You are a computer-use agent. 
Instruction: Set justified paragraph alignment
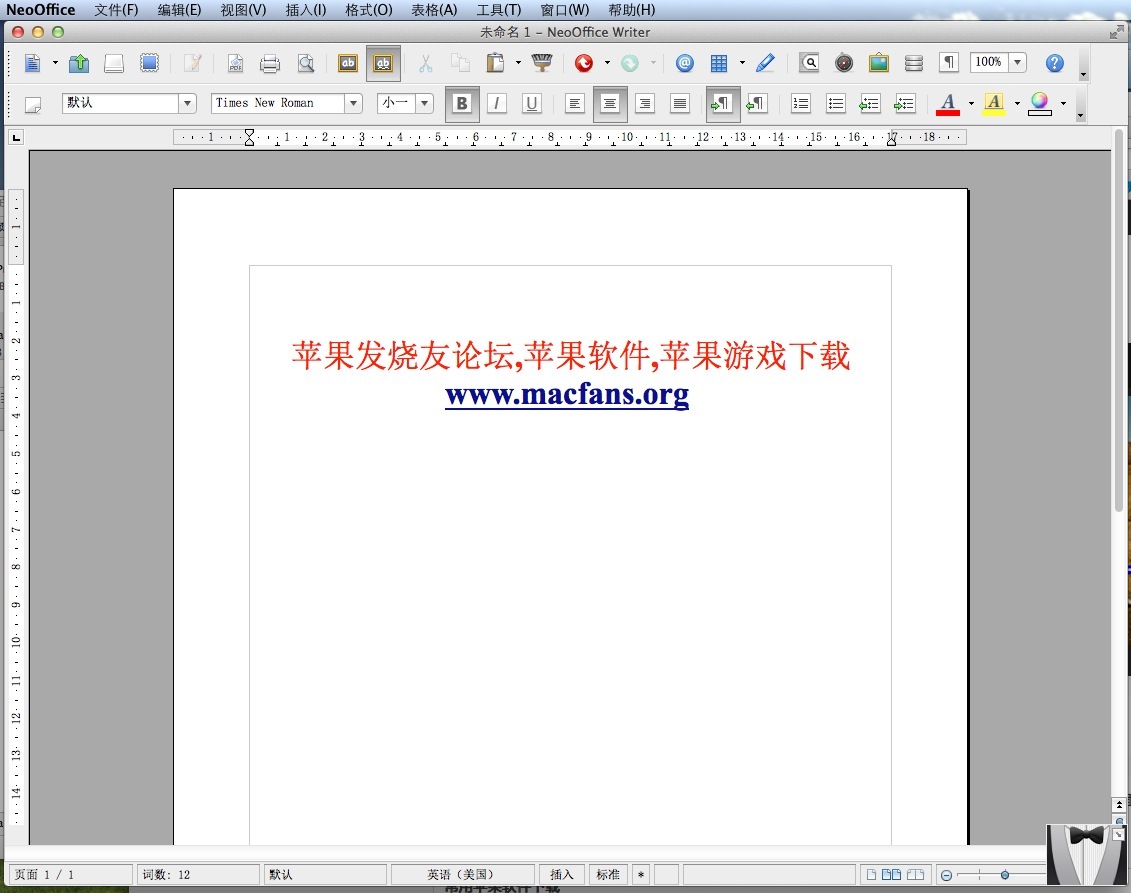[679, 104]
